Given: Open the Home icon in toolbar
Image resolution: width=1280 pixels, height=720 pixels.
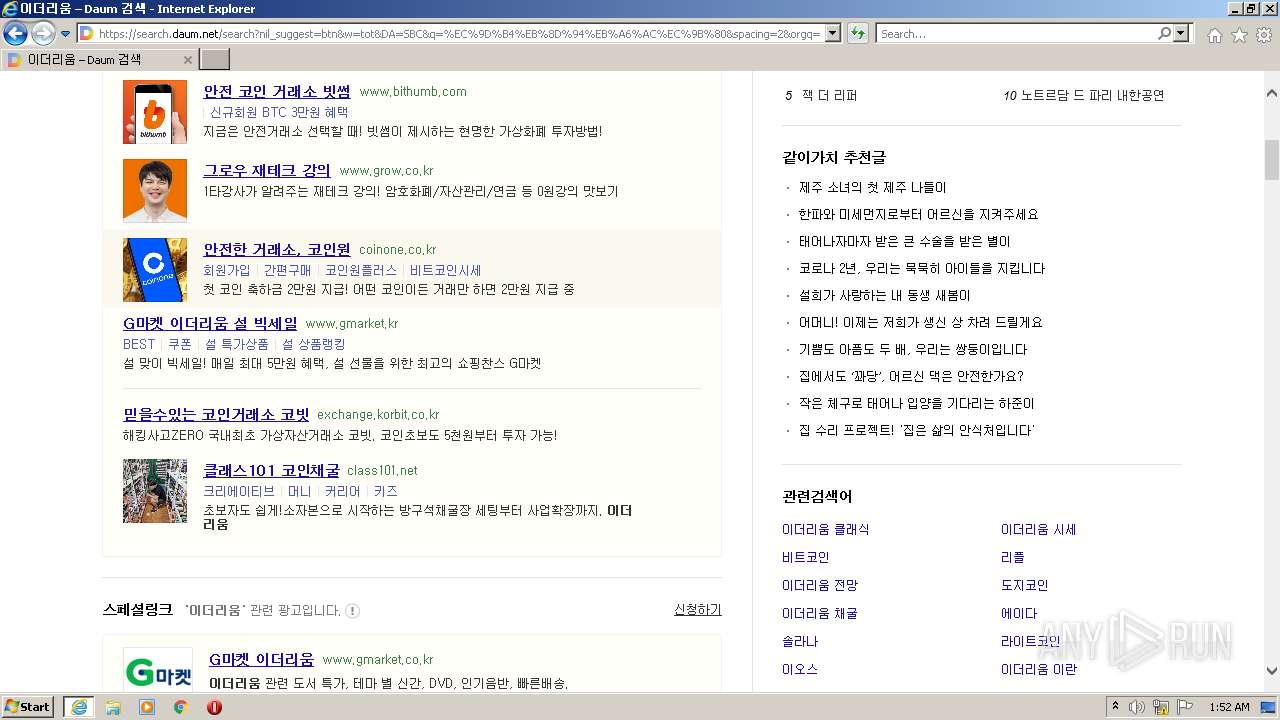Looking at the screenshot, I should click(1214, 35).
